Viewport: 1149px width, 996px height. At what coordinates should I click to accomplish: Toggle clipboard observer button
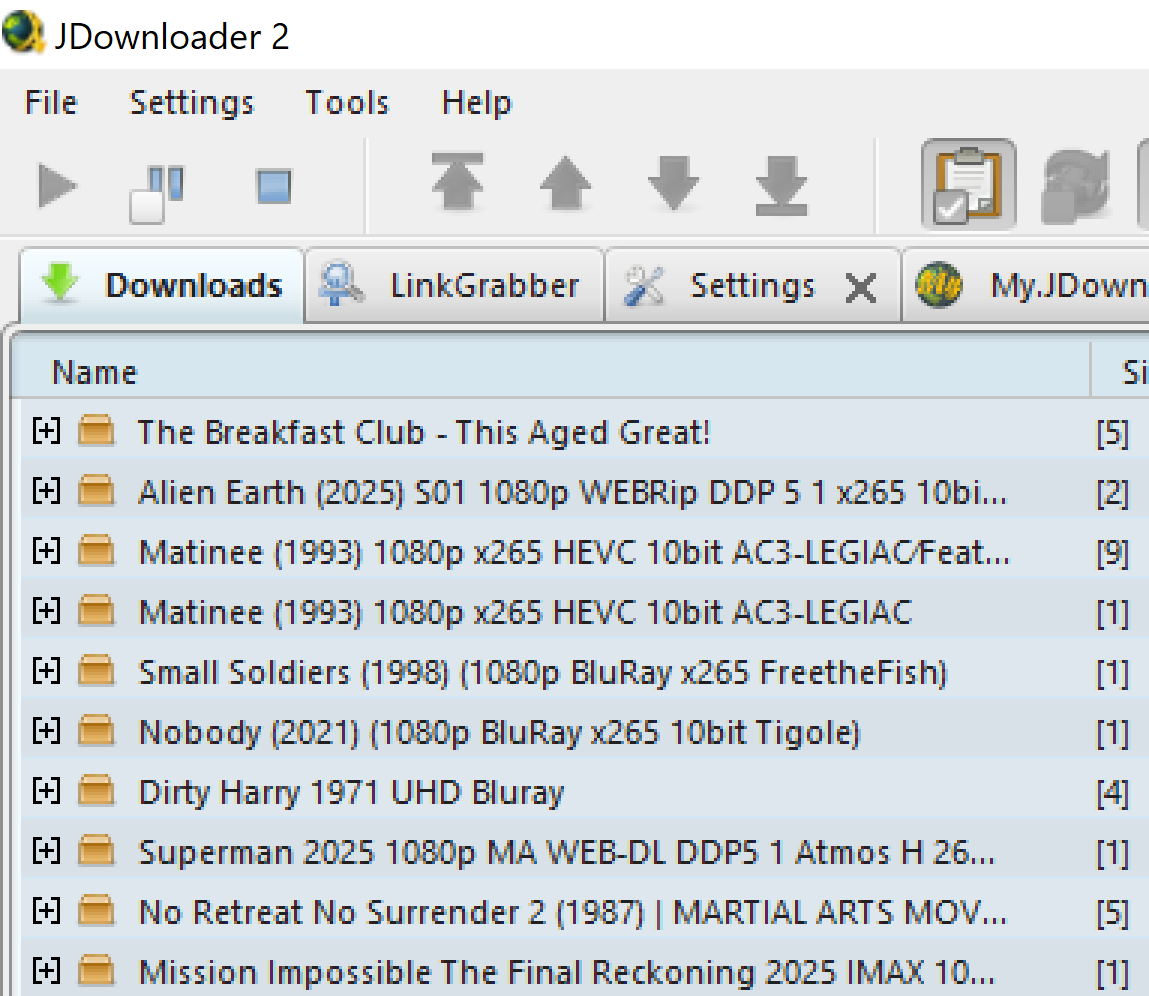tap(969, 185)
